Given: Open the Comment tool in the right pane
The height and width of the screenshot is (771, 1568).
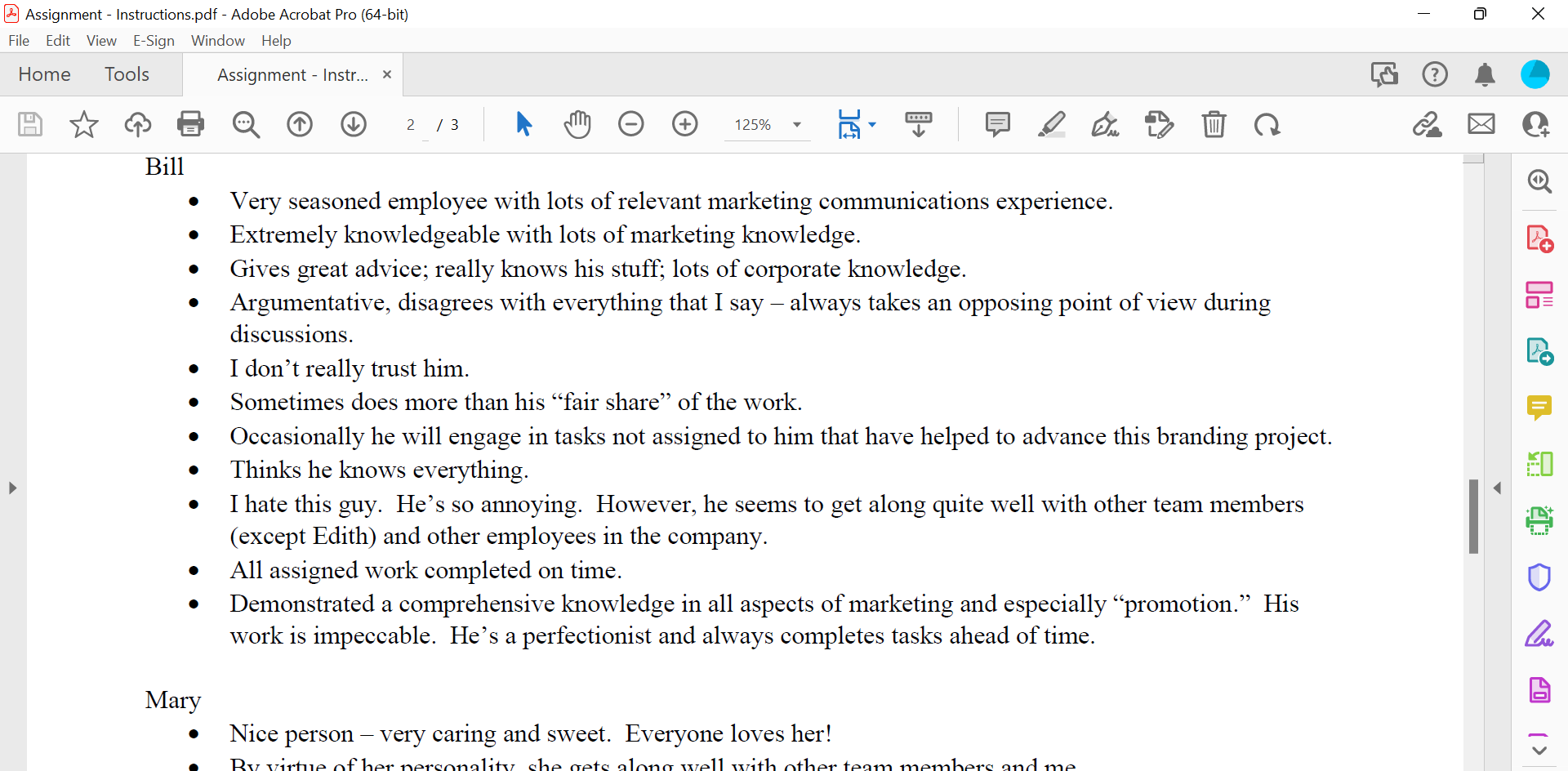Looking at the screenshot, I should click(1540, 408).
